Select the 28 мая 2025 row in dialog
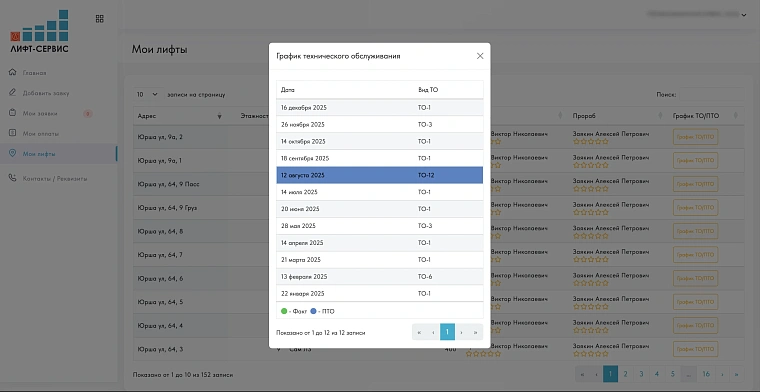760x392 pixels. click(380, 226)
